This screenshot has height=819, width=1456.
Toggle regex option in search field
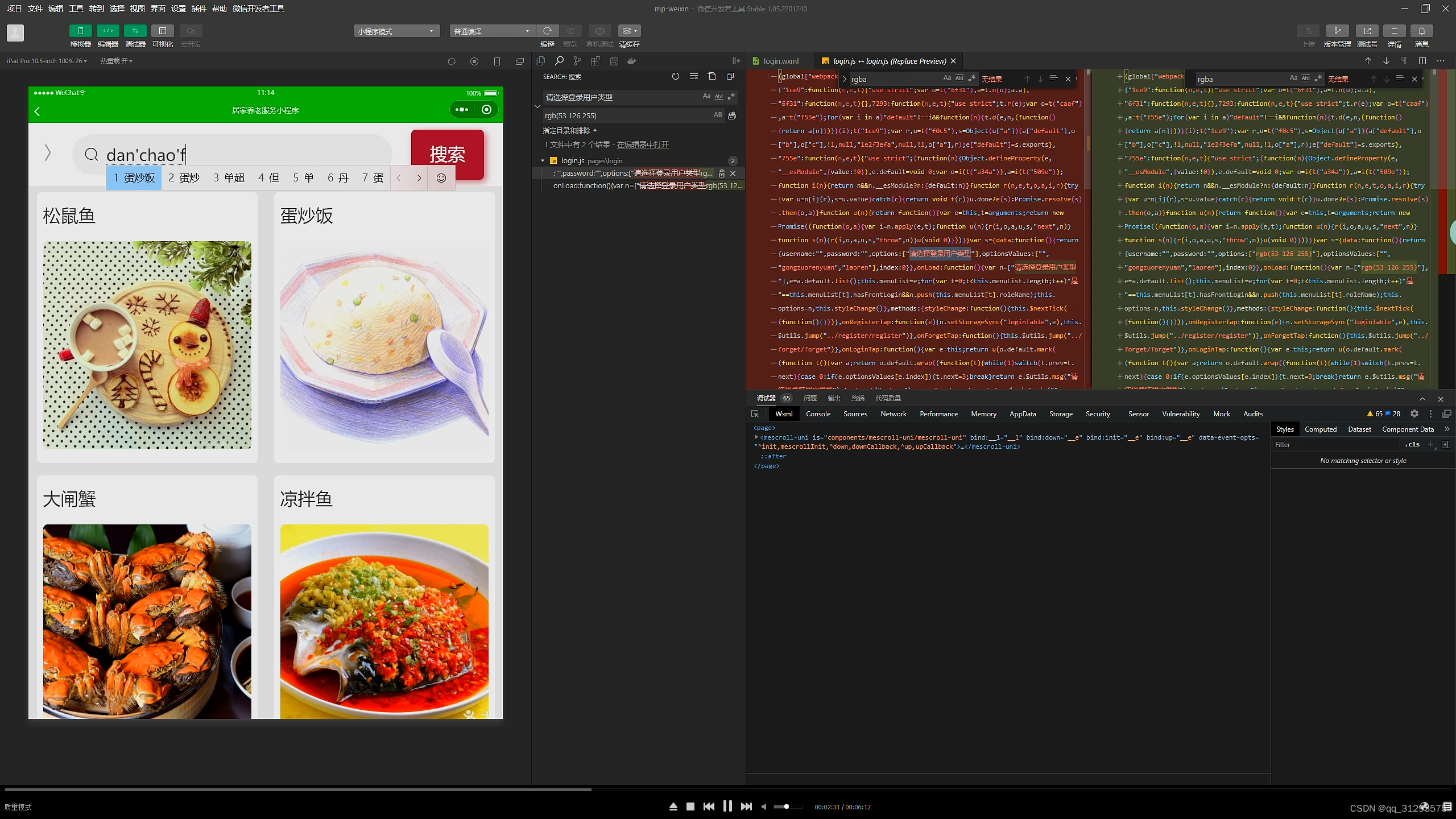tap(731, 97)
